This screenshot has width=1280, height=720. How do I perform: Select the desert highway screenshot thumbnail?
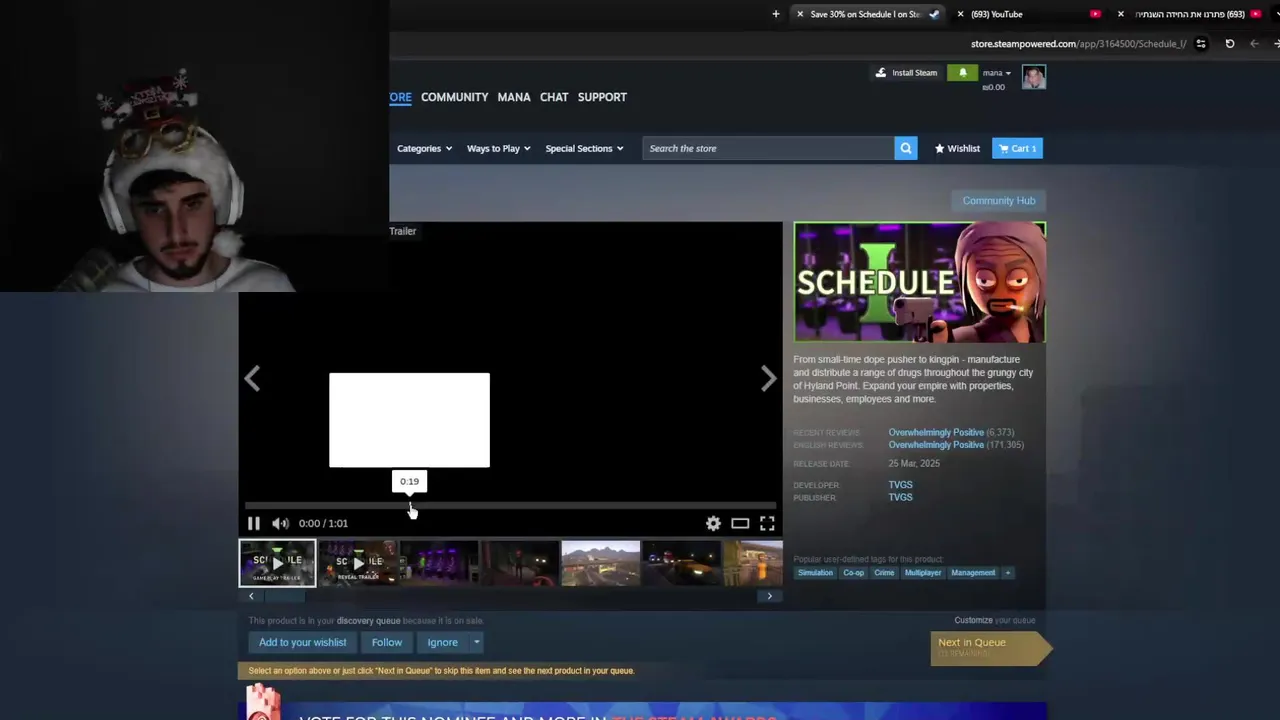tap(601, 563)
